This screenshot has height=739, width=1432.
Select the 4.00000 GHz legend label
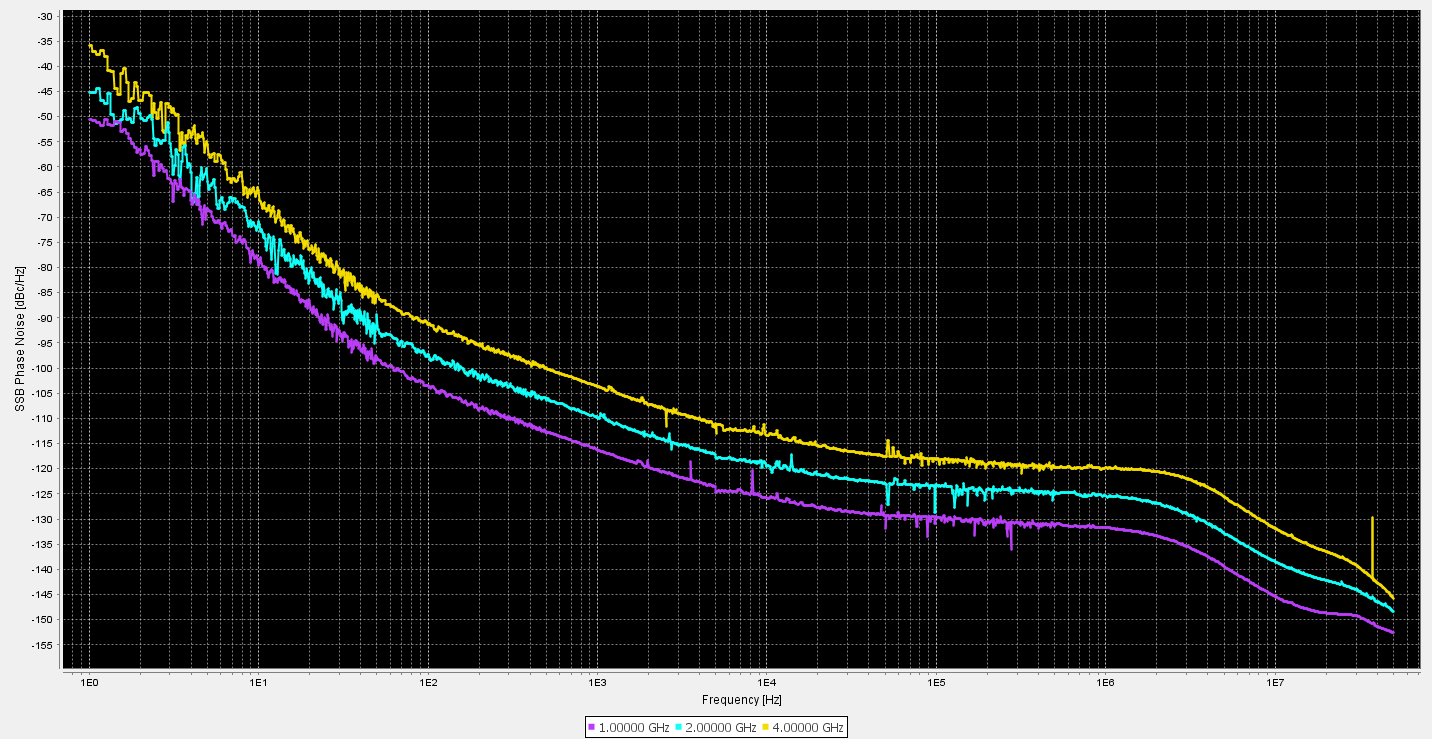(808, 728)
